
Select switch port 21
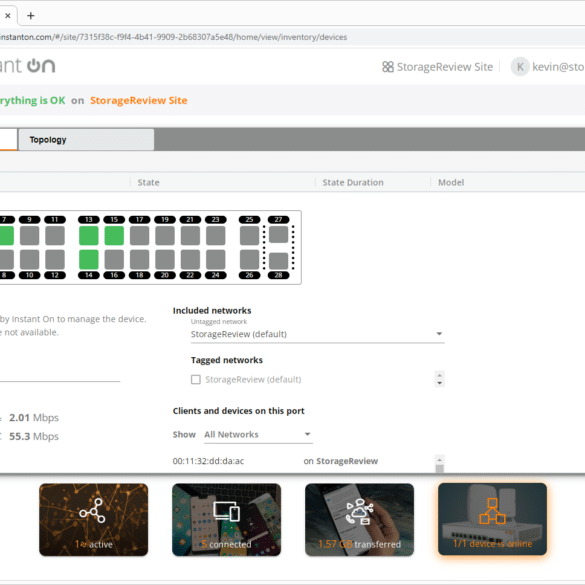(190, 235)
